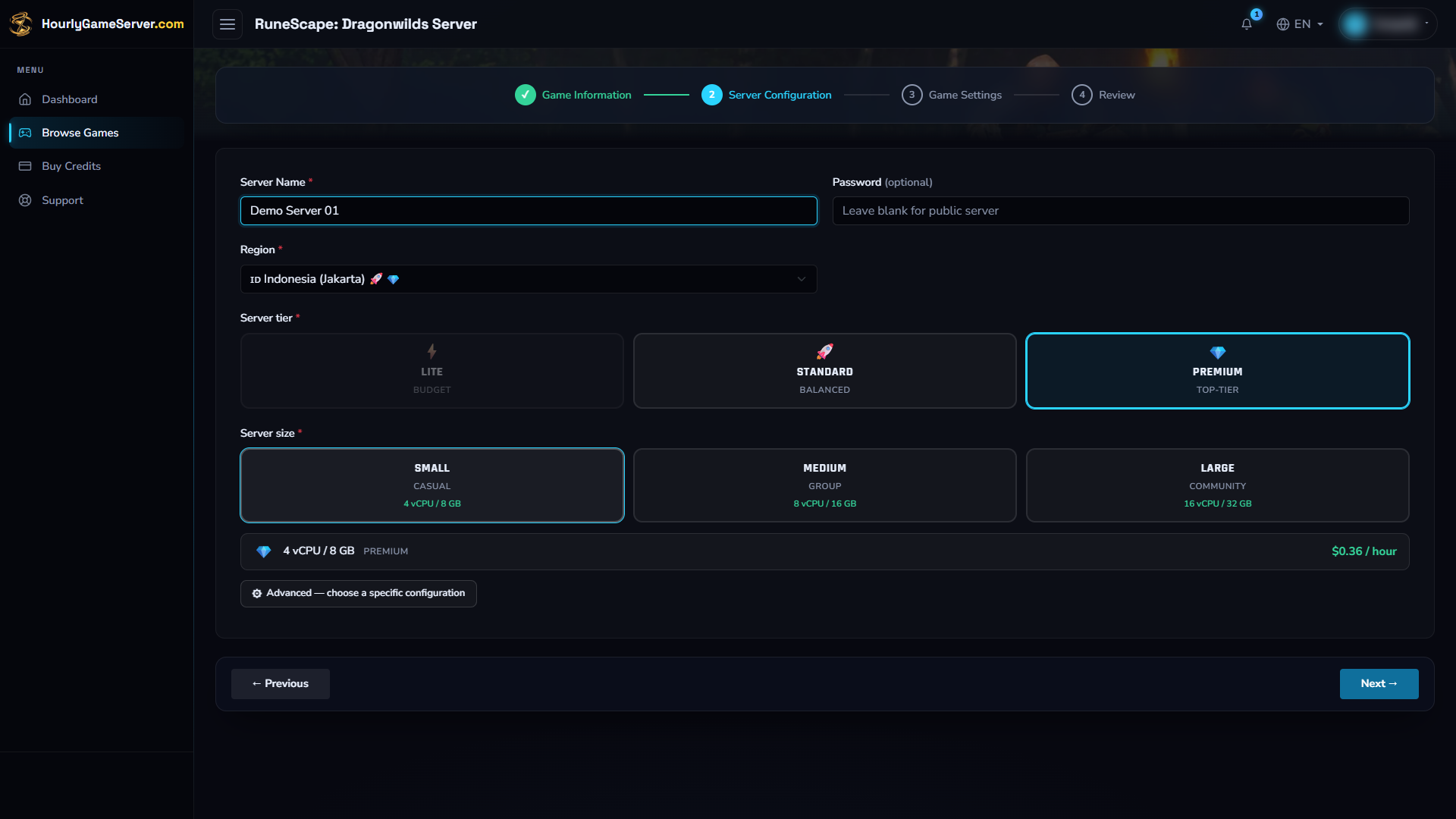
Task: Click the globe language icon
Action: (x=1283, y=24)
